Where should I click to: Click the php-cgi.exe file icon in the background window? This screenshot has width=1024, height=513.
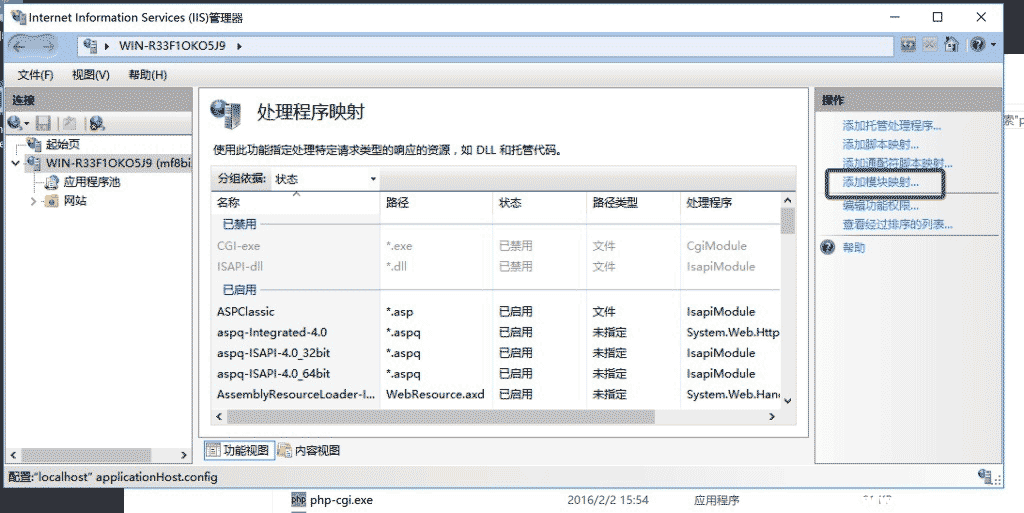click(298, 500)
